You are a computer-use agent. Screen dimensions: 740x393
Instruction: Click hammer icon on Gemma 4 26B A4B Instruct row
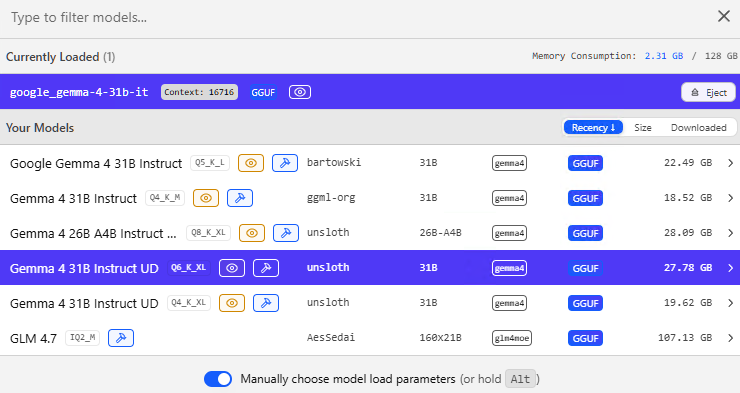pyautogui.click(x=286, y=233)
